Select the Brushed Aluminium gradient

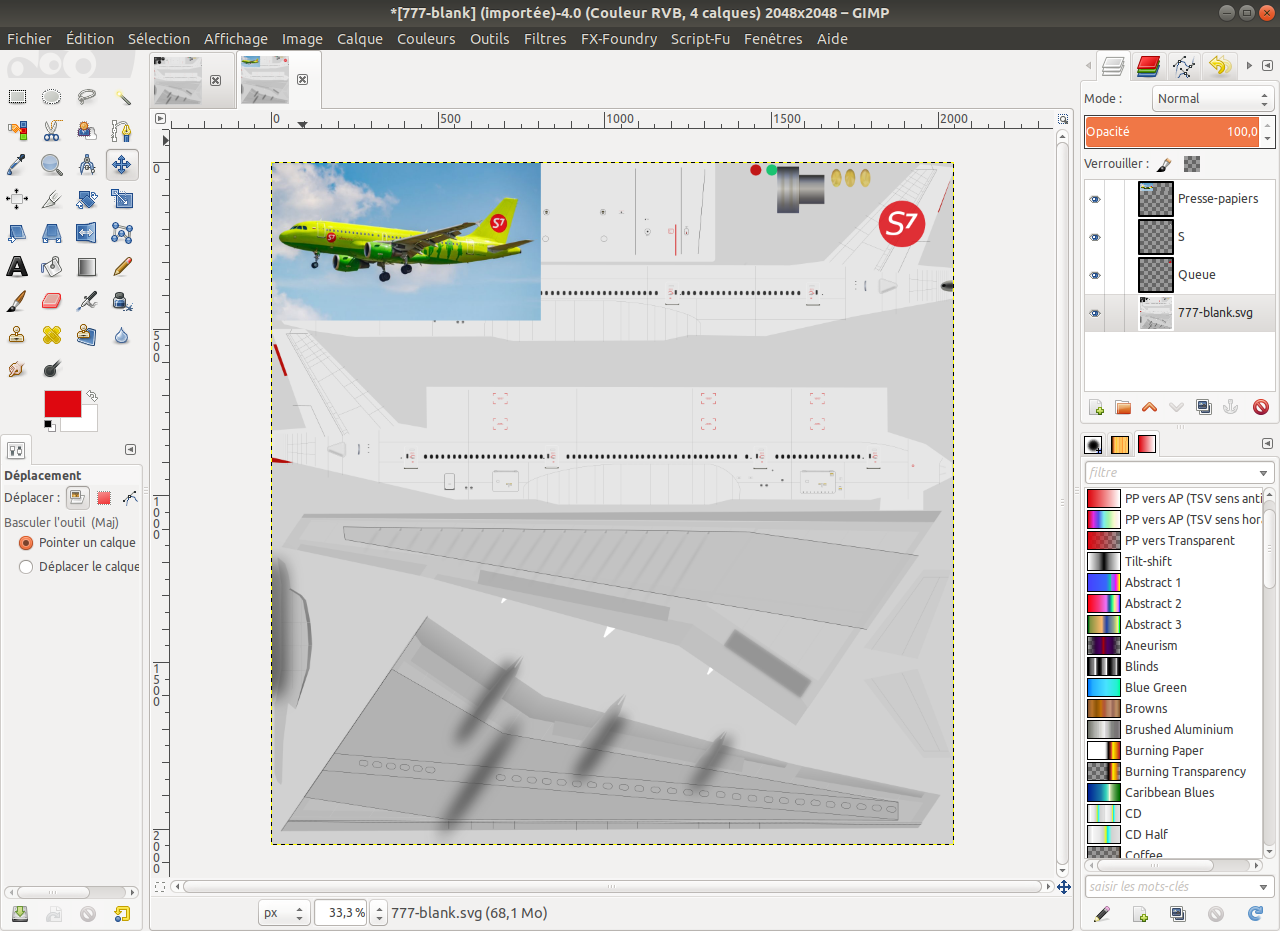coord(1178,730)
